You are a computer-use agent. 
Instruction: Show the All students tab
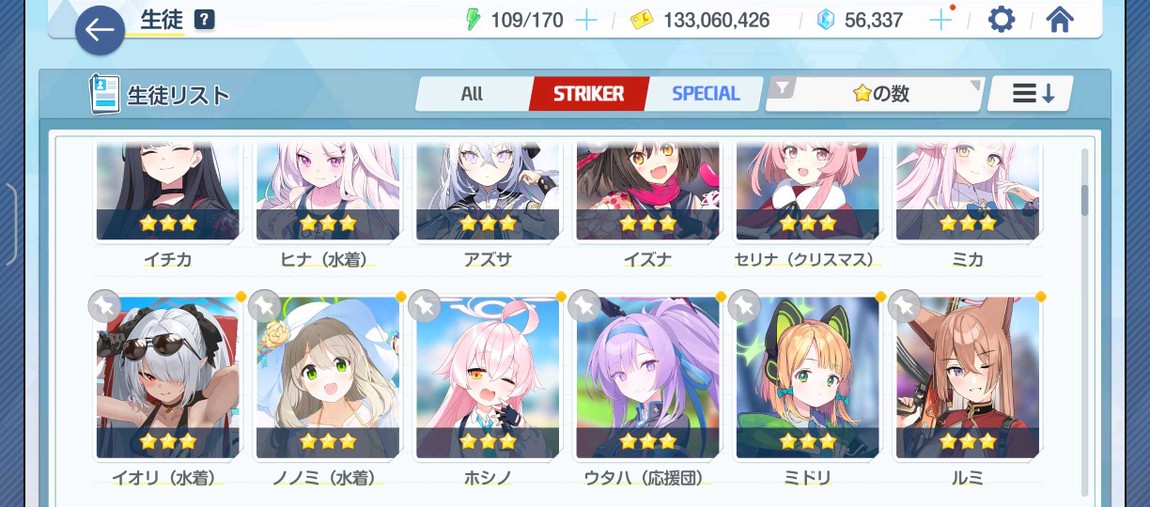pyautogui.click(x=472, y=94)
